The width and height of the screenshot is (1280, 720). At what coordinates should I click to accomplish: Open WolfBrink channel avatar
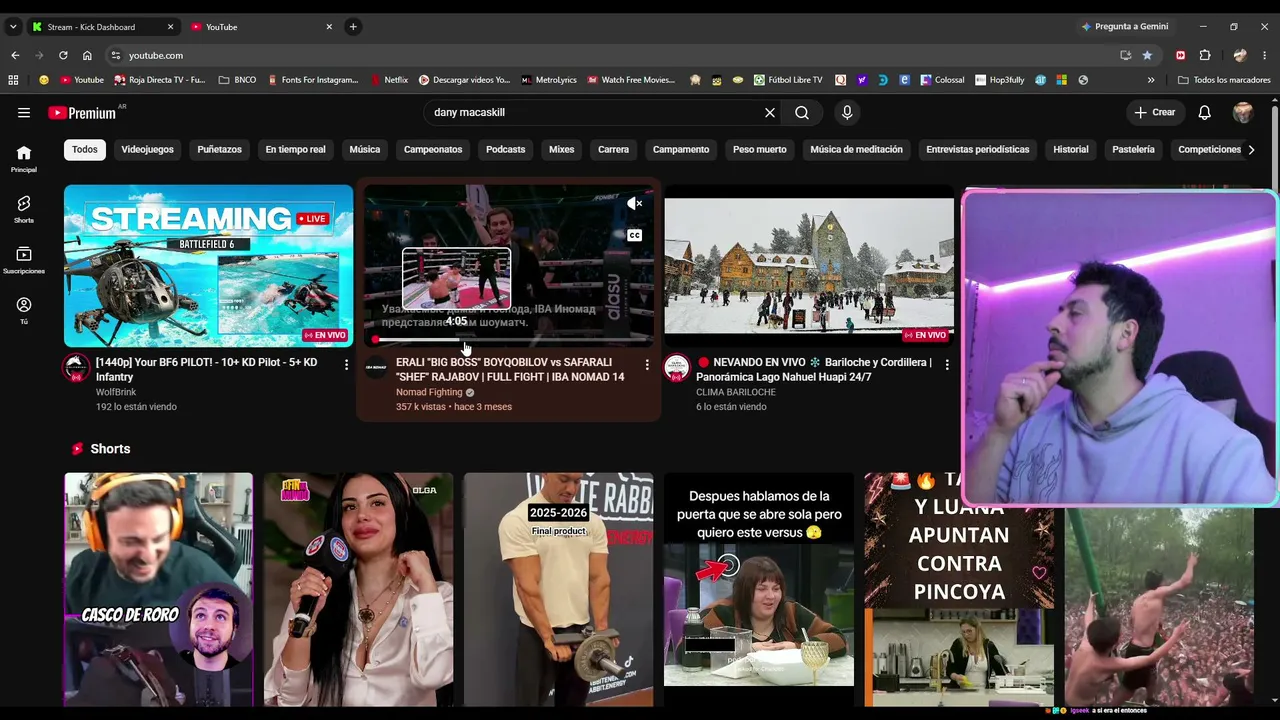tap(76, 368)
